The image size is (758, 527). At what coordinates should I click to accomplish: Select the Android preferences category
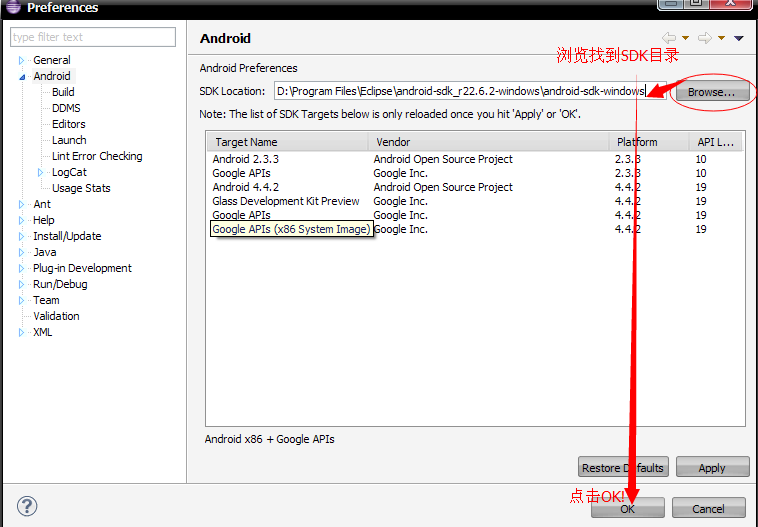coord(52,76)
